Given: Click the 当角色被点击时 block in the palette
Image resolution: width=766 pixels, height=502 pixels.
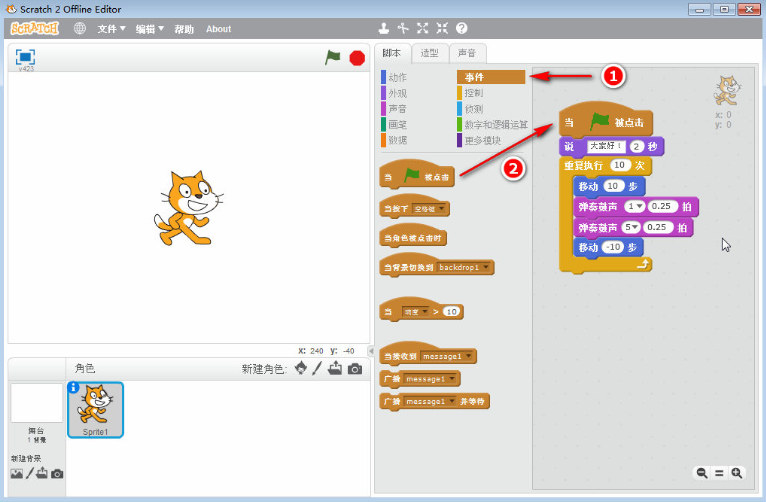Looking at the screenshot, I should 413,236.
